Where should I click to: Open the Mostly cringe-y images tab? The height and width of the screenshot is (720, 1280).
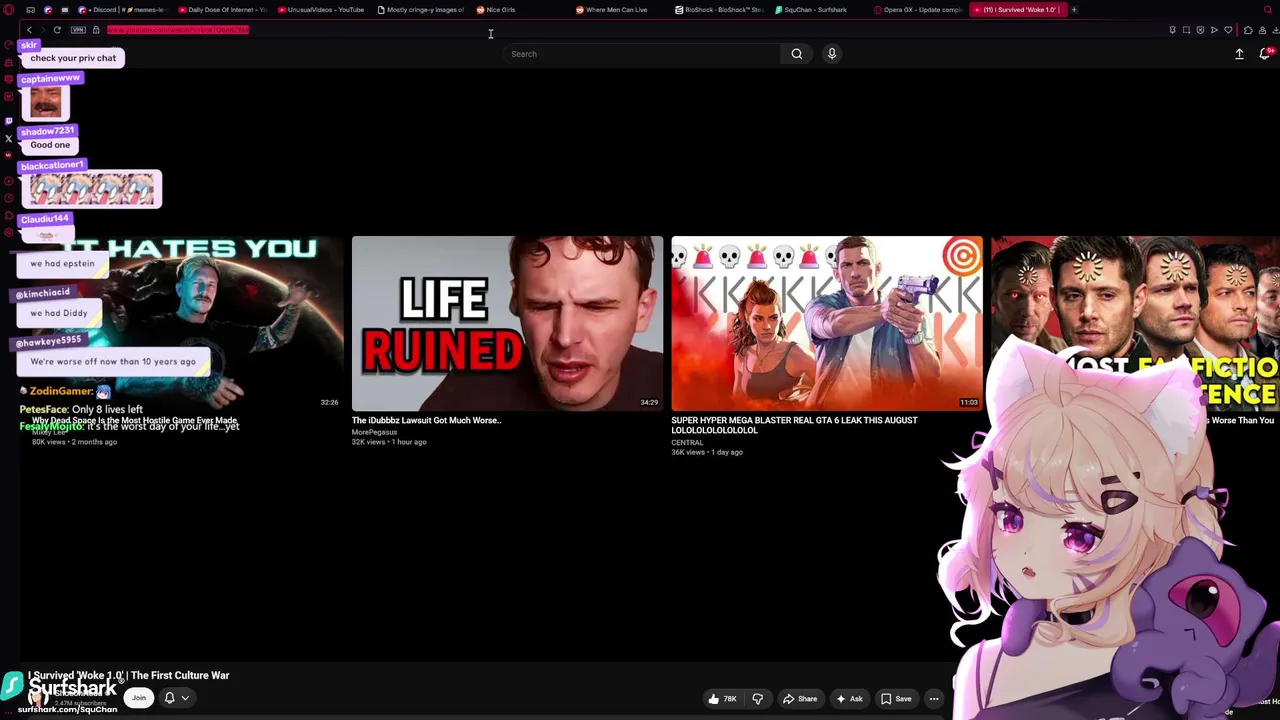(421, 10)
